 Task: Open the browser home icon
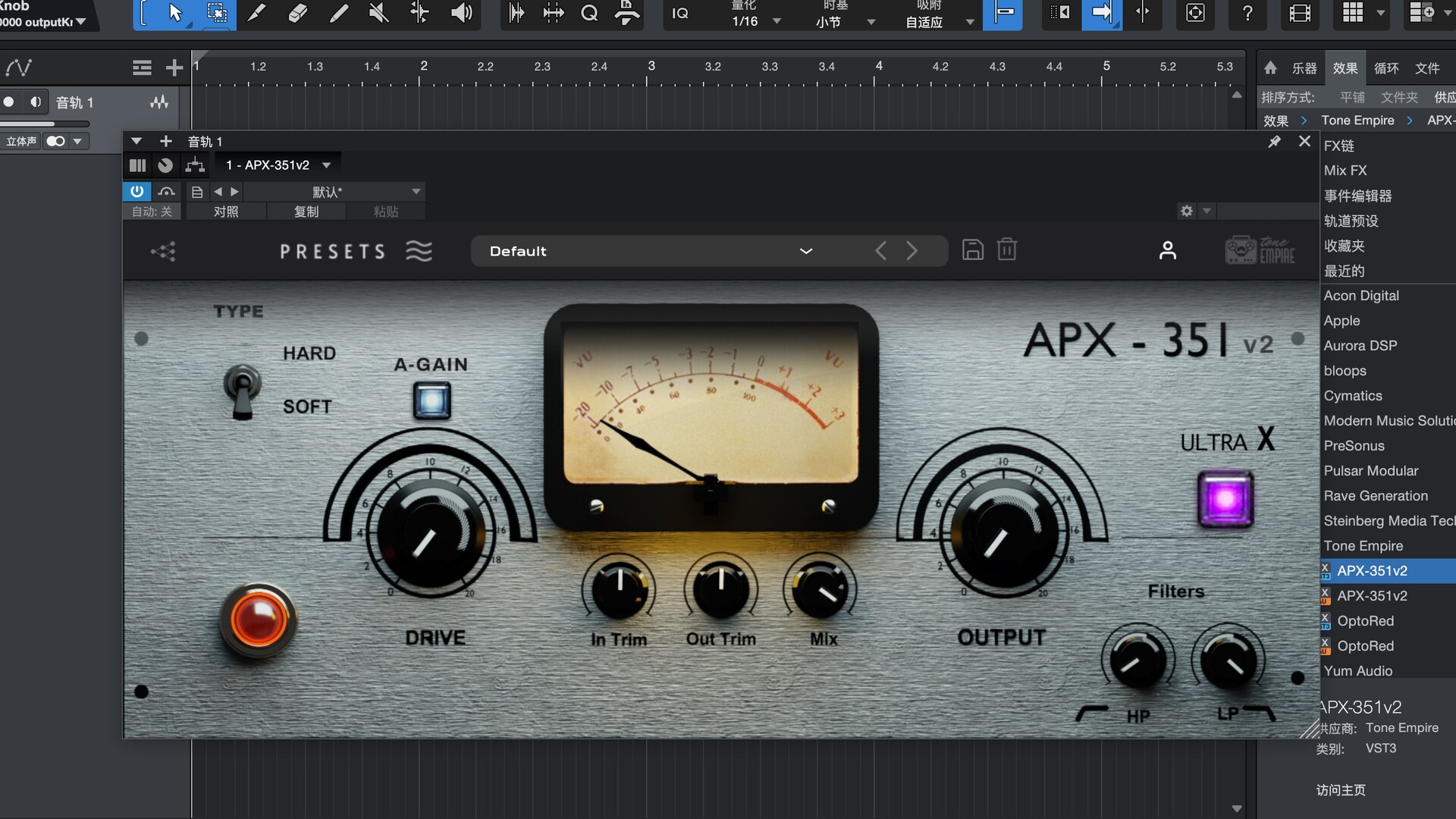(1270, 68)
